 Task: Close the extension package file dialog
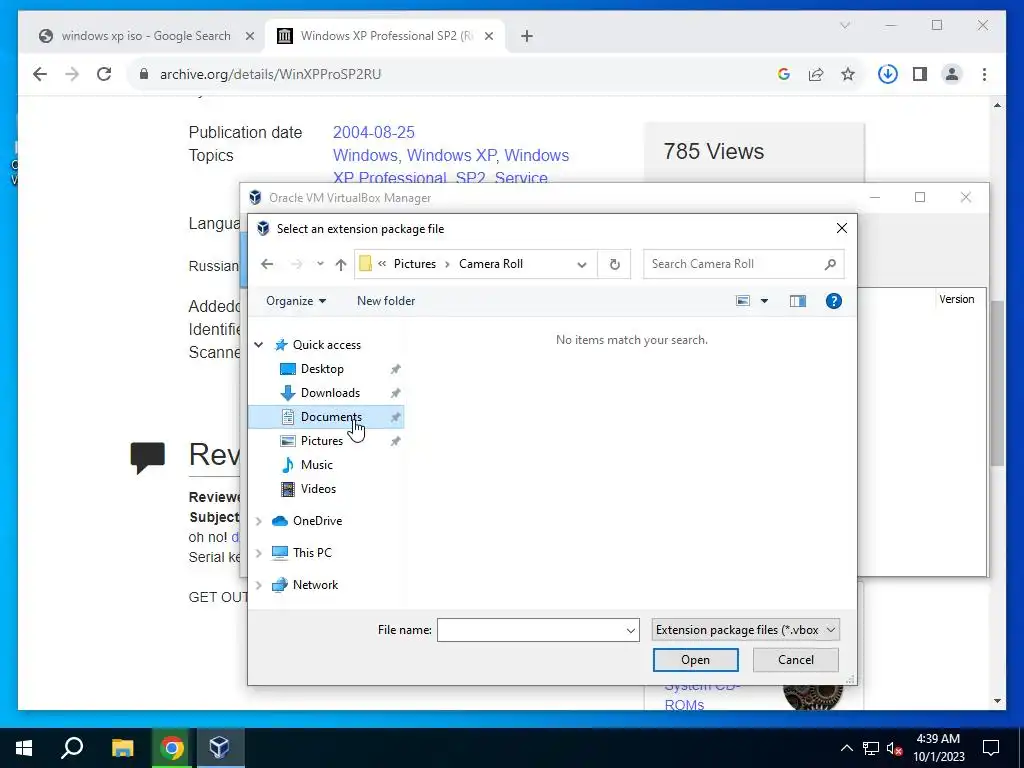[x=842, y=228]
